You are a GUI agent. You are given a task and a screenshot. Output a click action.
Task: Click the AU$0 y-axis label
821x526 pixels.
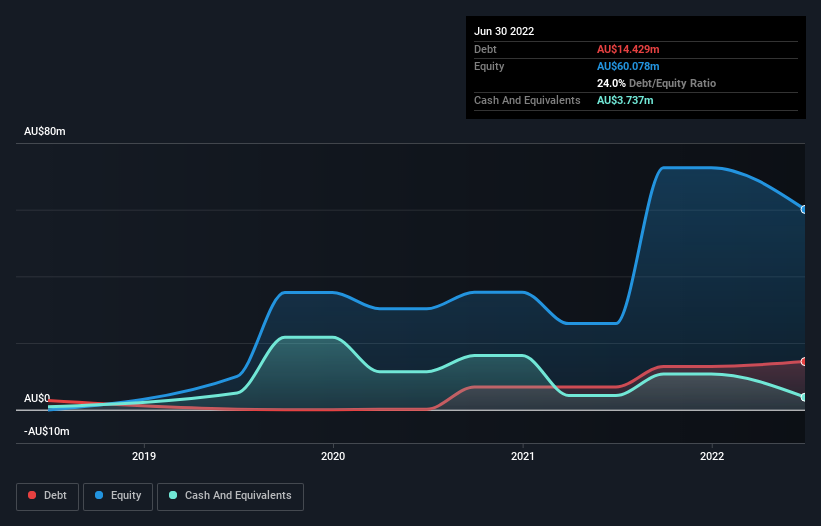pyautogui.click(x=37, y=398)
